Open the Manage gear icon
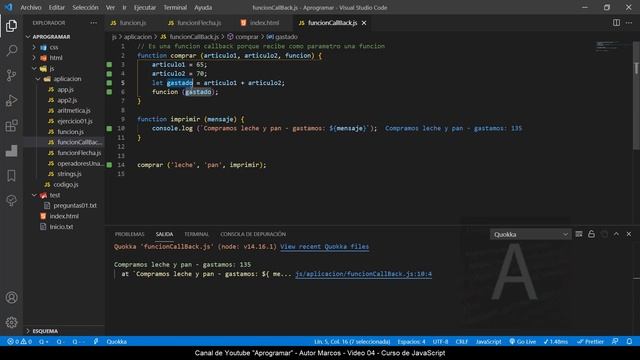Viewport: 640px width, 360px height. coord(11,322)
